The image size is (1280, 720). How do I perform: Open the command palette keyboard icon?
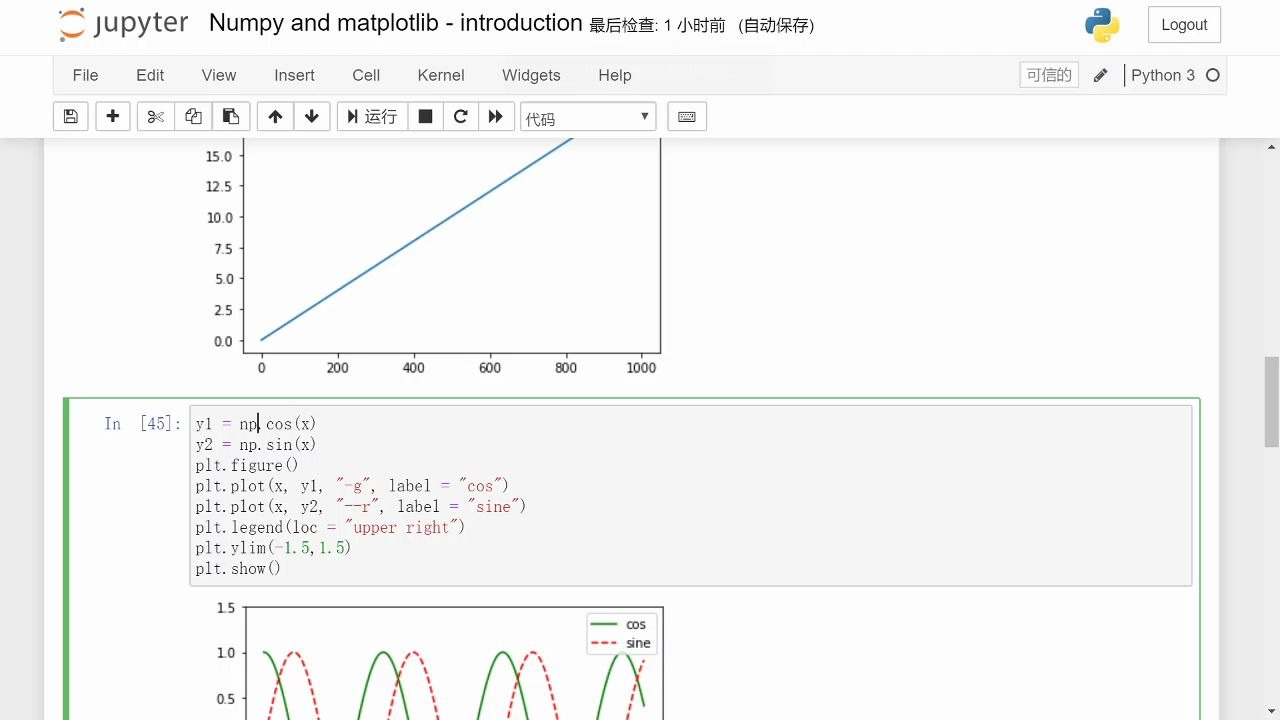687,117
